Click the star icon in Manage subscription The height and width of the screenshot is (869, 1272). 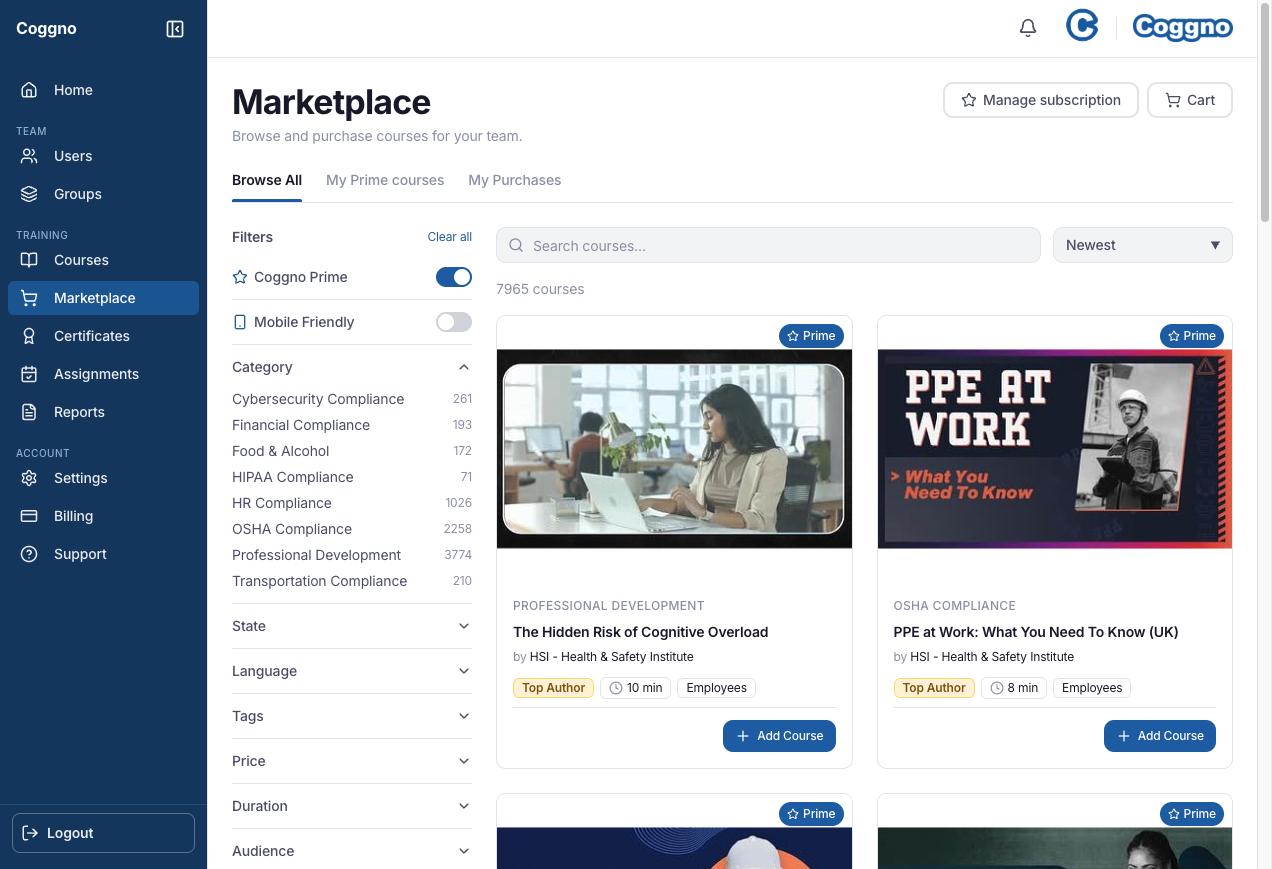coord(968,100)
